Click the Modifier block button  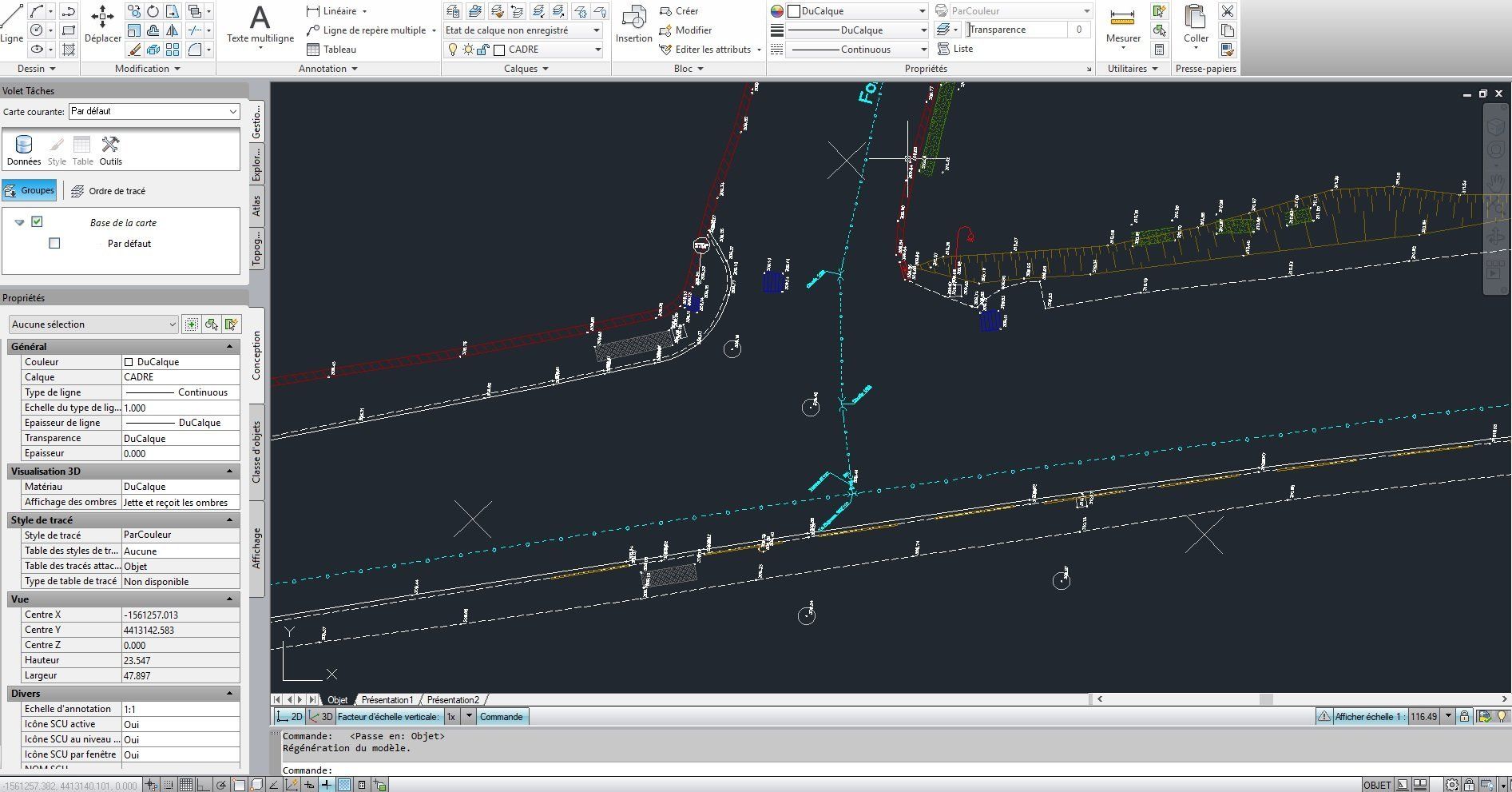click(x=685, y=30)
